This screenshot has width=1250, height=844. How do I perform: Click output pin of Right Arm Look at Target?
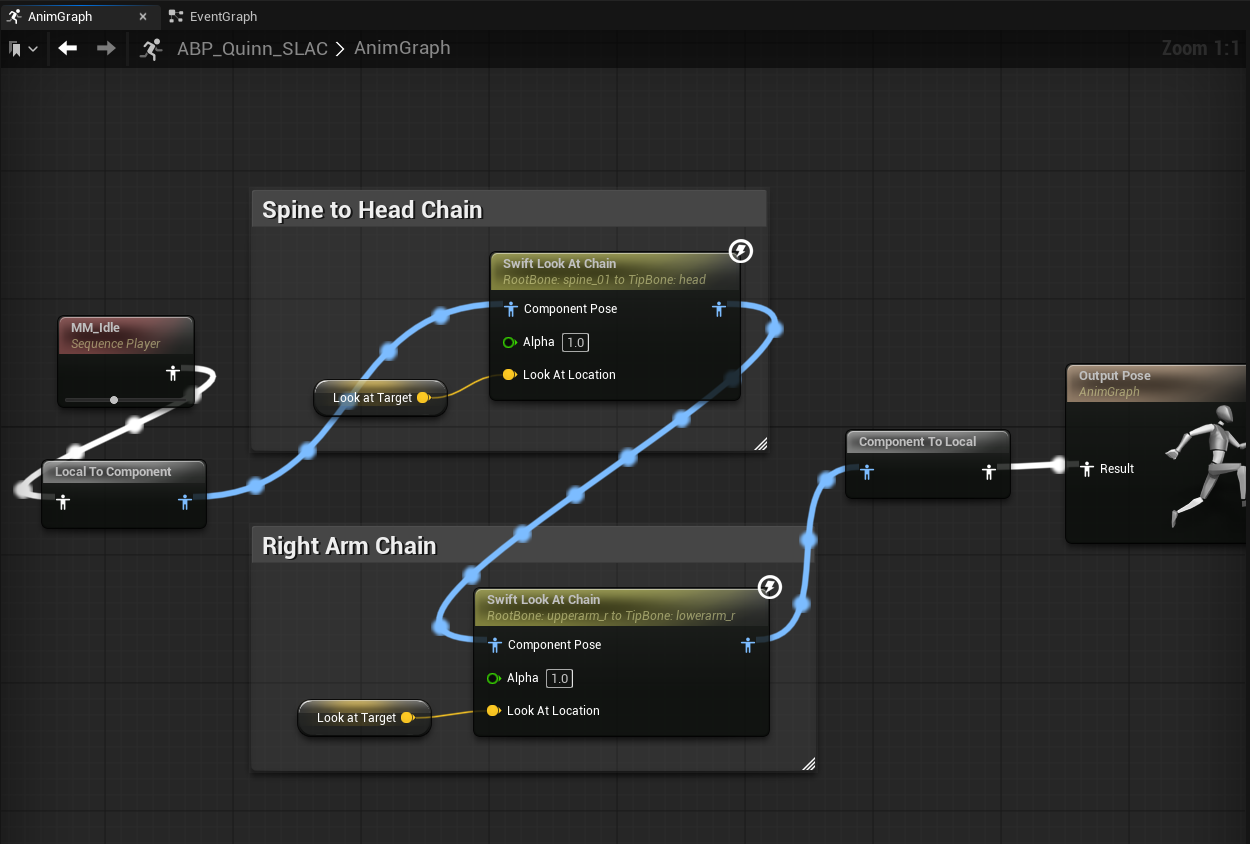point(407,718)
